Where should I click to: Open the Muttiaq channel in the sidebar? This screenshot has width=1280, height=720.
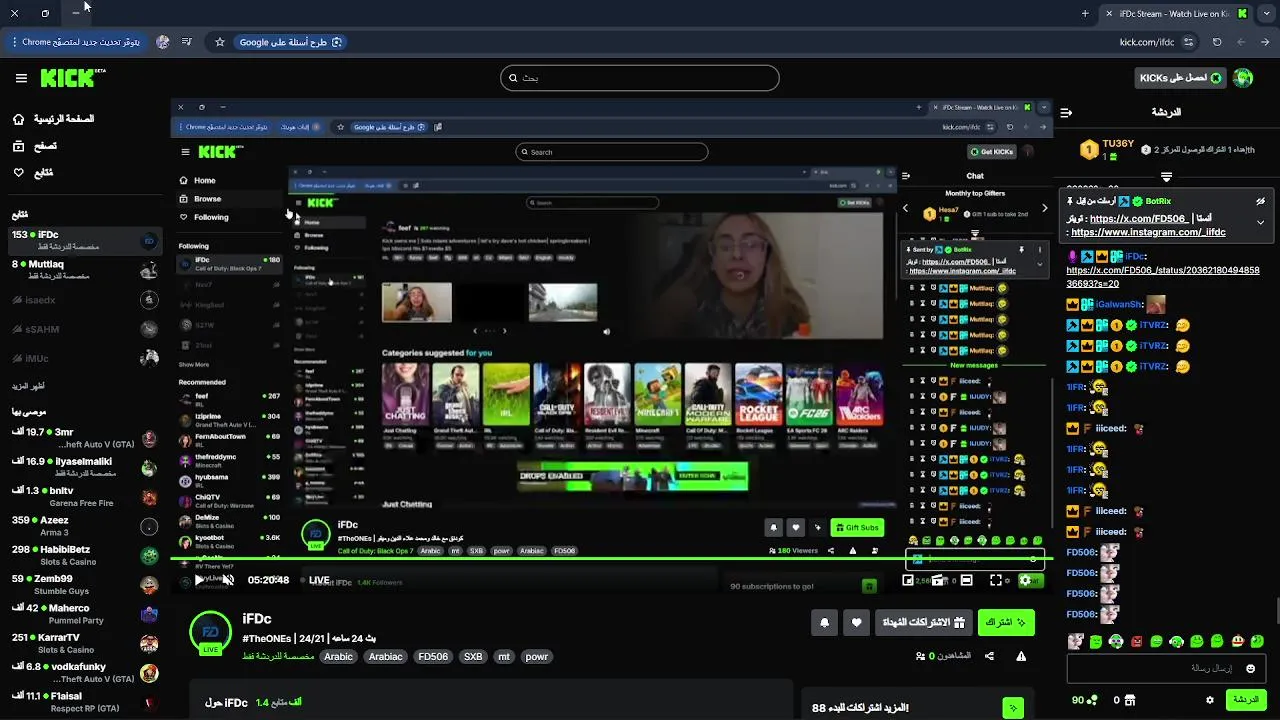coord(85,270)
